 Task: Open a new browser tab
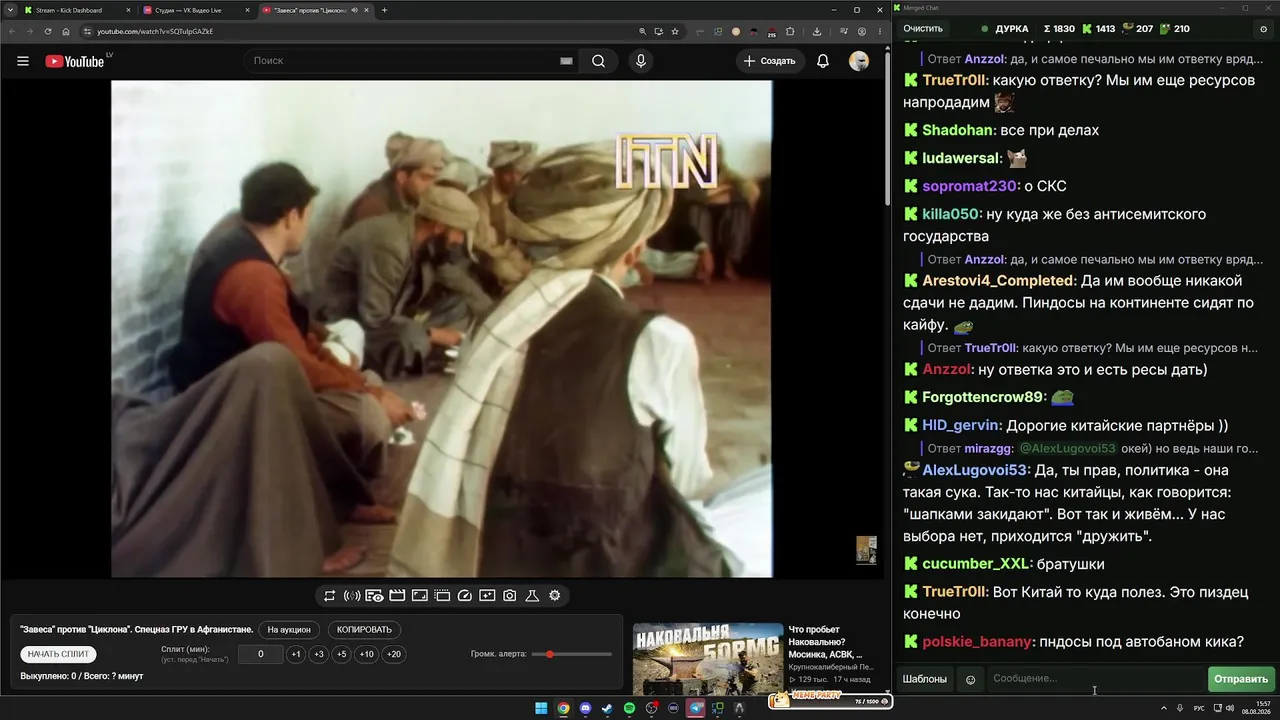[384, 10]
